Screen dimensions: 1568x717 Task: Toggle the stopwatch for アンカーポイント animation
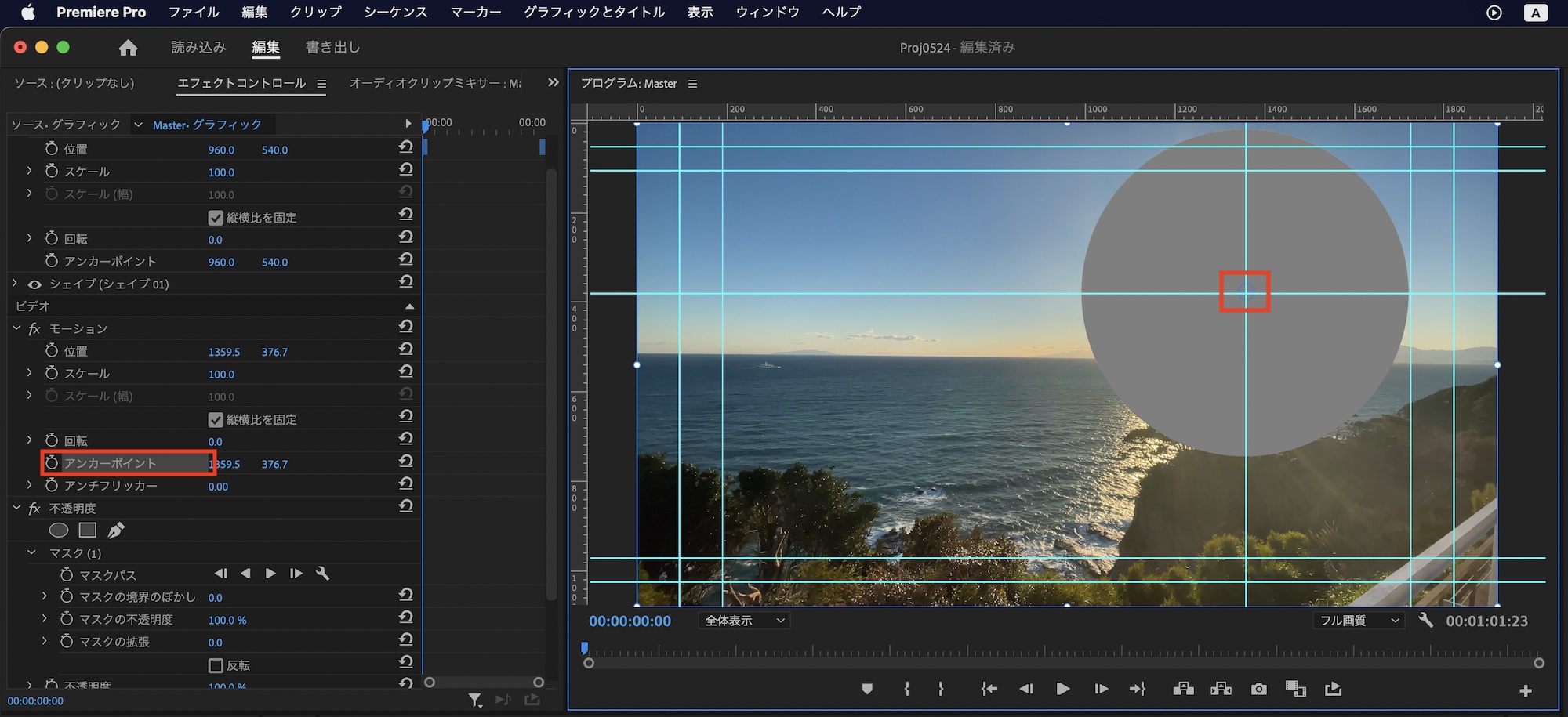coord(52,463)
